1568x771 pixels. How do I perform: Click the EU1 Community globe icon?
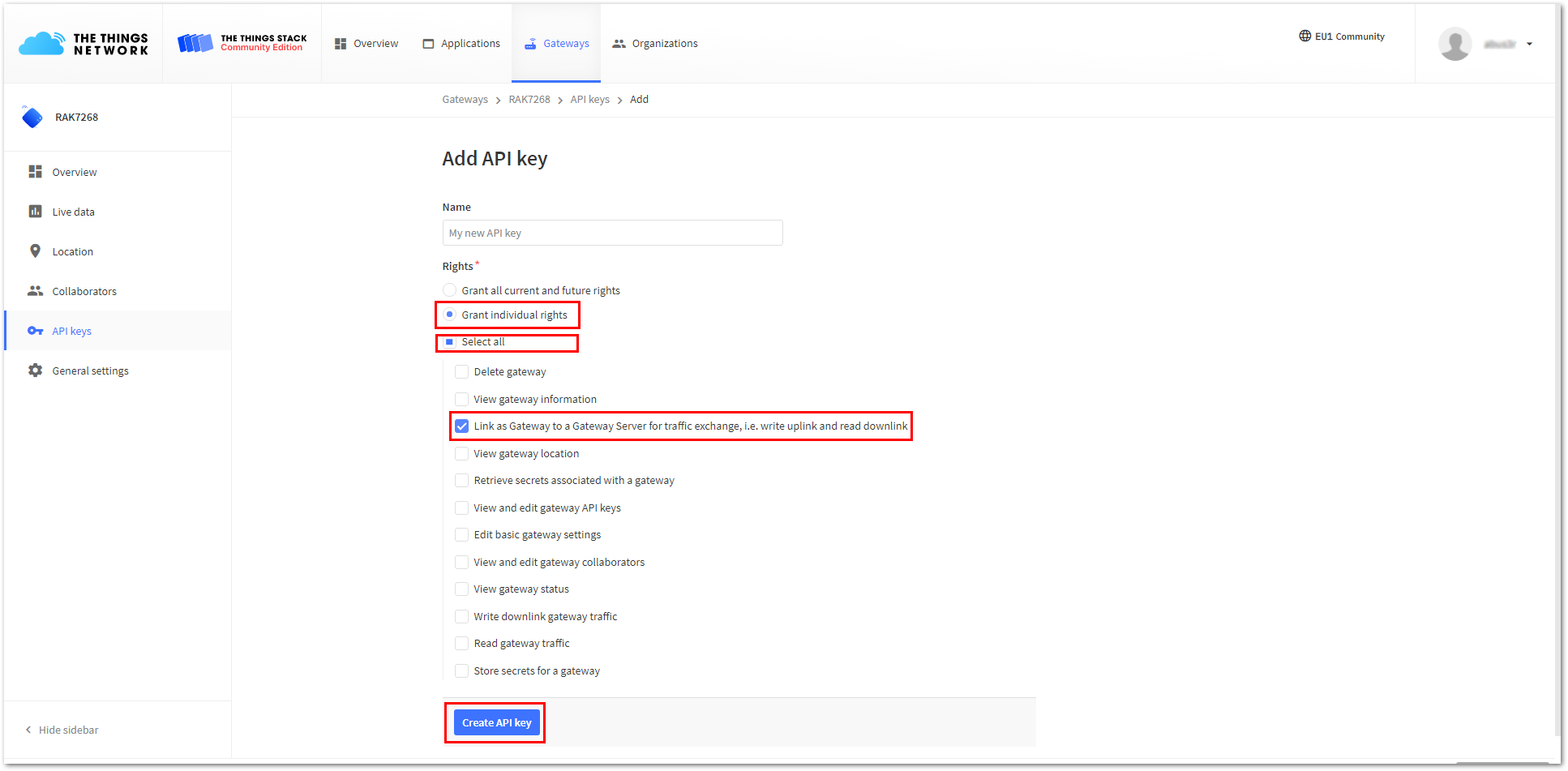click(1305, 36)
